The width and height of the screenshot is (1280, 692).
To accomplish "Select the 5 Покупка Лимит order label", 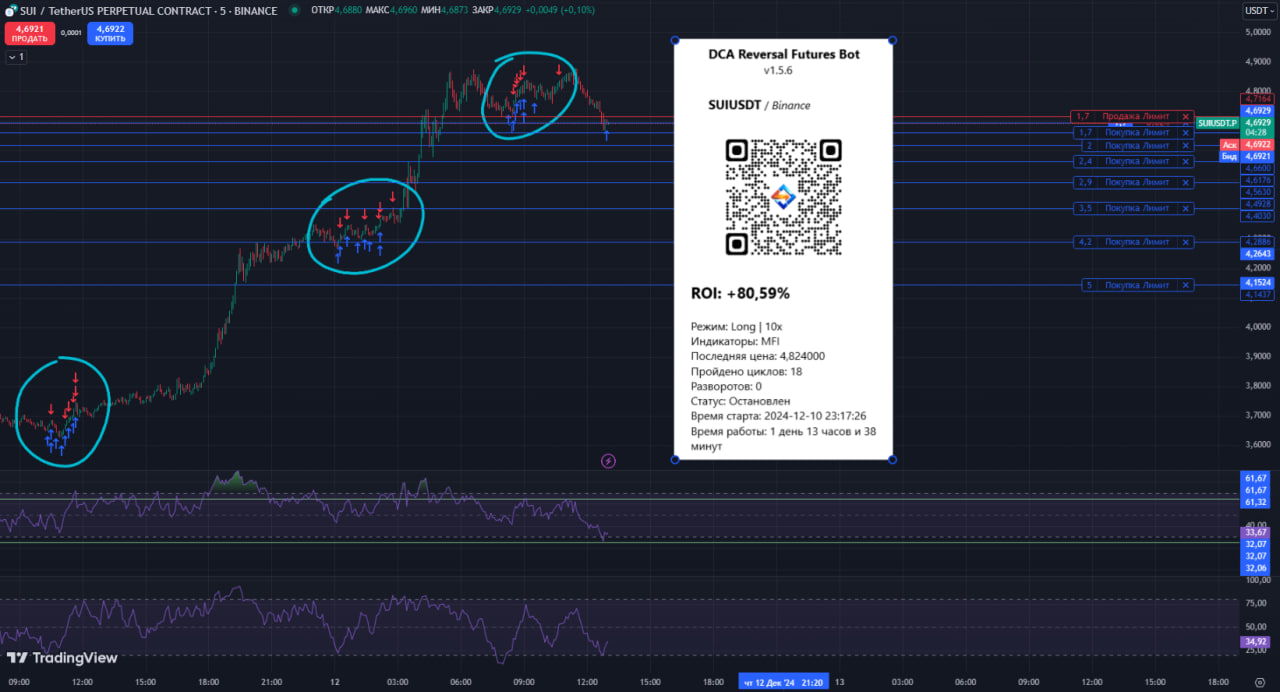I will click(1136, 285).
